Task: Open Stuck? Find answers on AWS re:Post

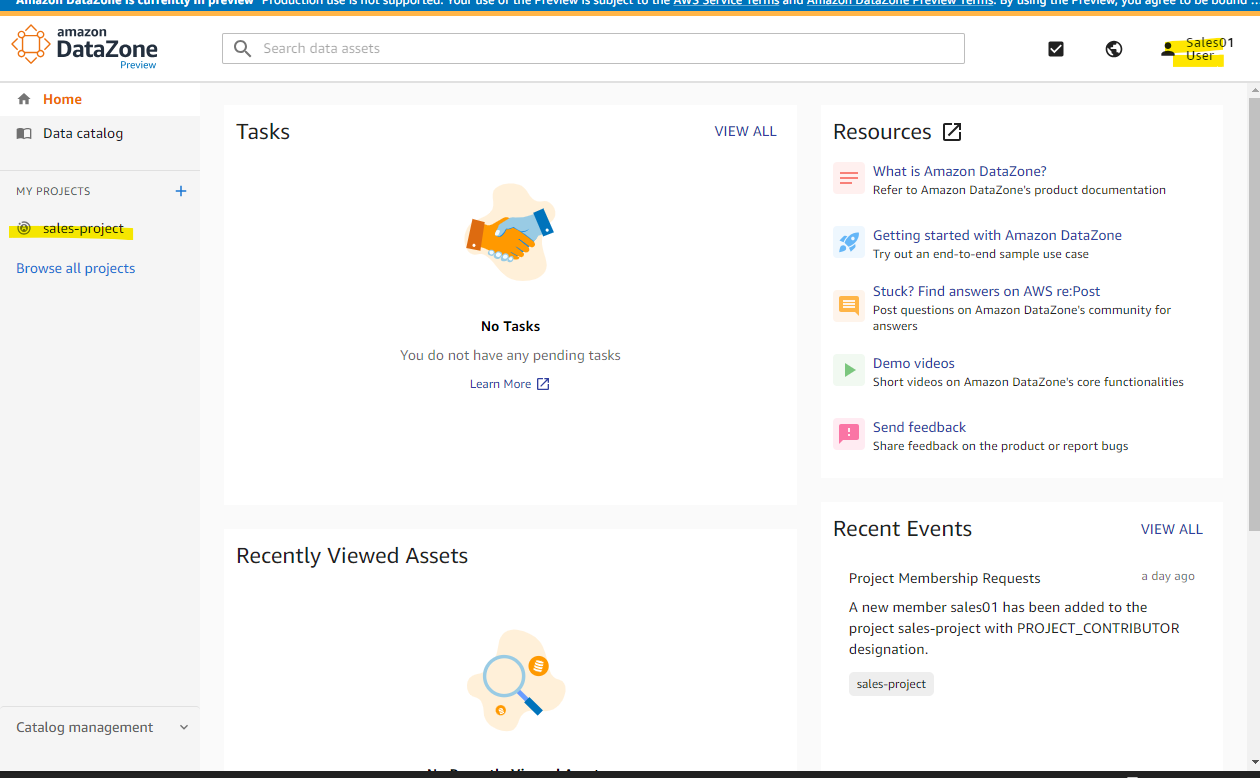Action: (986, 291)
